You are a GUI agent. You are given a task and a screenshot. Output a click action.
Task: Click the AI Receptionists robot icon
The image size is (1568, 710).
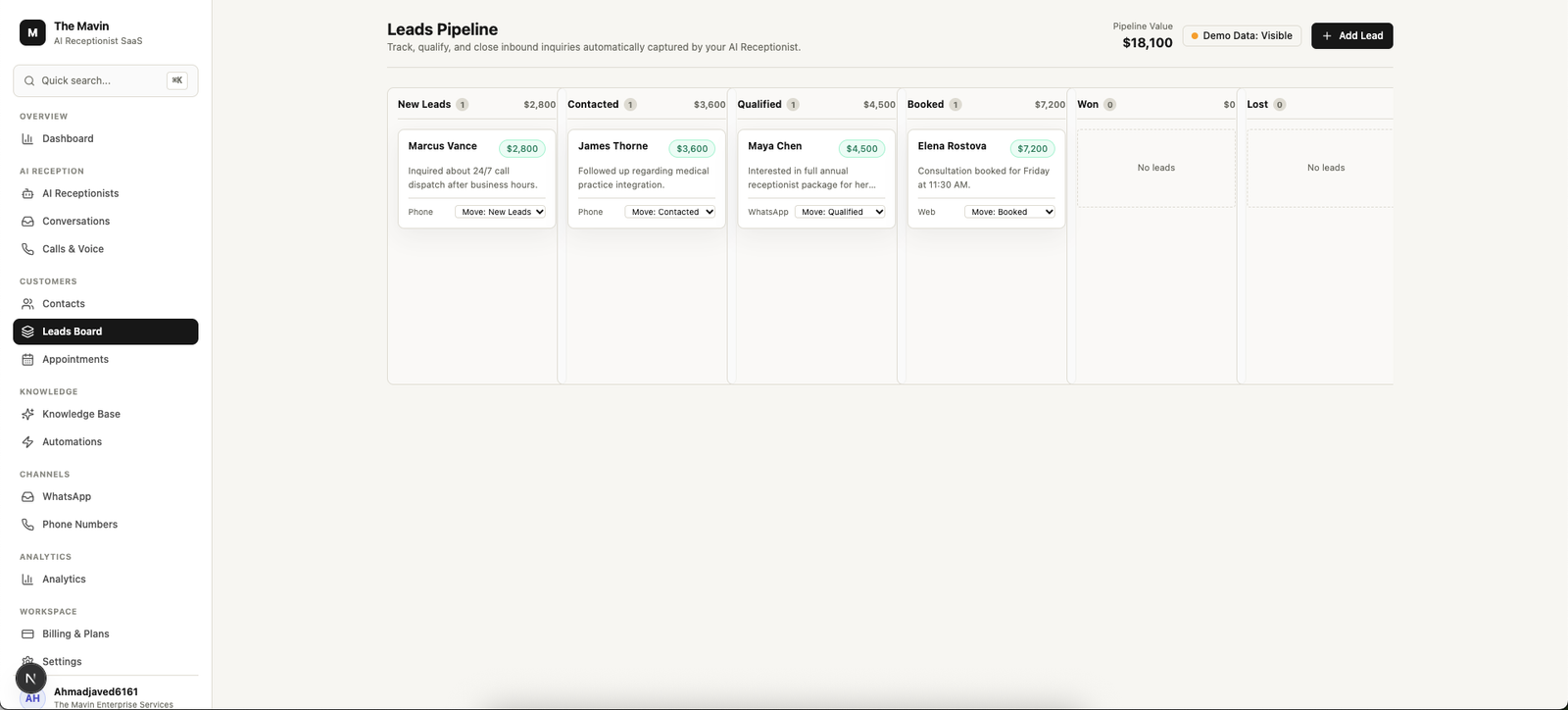click(x=27, y=193)
